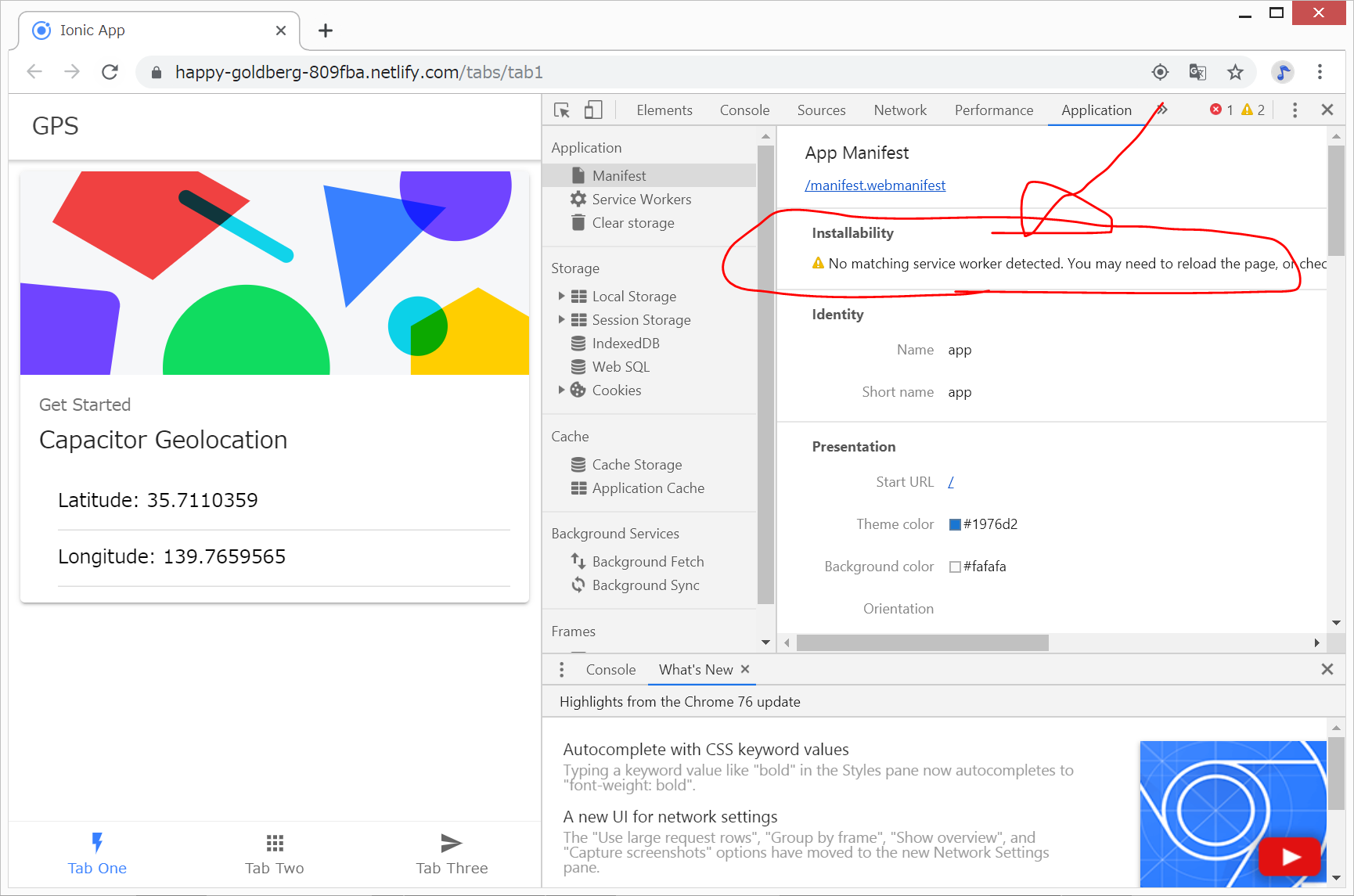Click the Start URL link

(x=951, y=482)
